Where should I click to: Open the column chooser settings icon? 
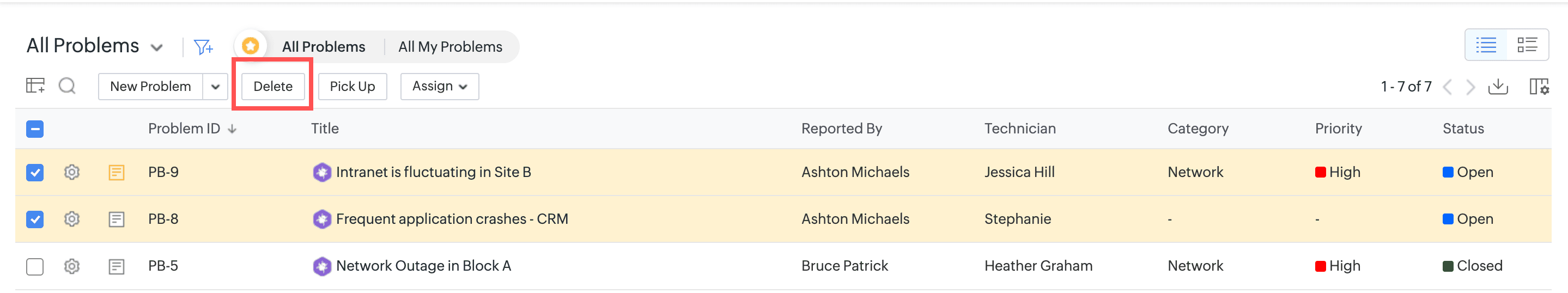[x=1539, y=87]
